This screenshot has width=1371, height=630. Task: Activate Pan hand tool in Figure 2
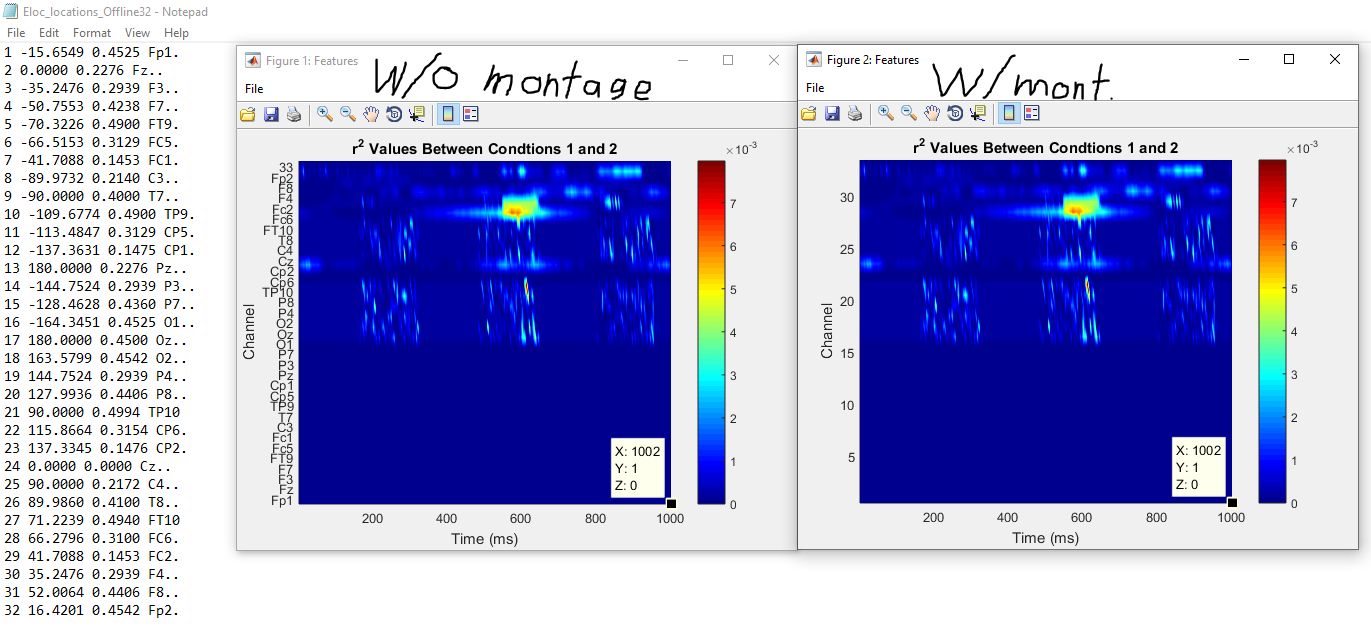click(x=932, y=114)
